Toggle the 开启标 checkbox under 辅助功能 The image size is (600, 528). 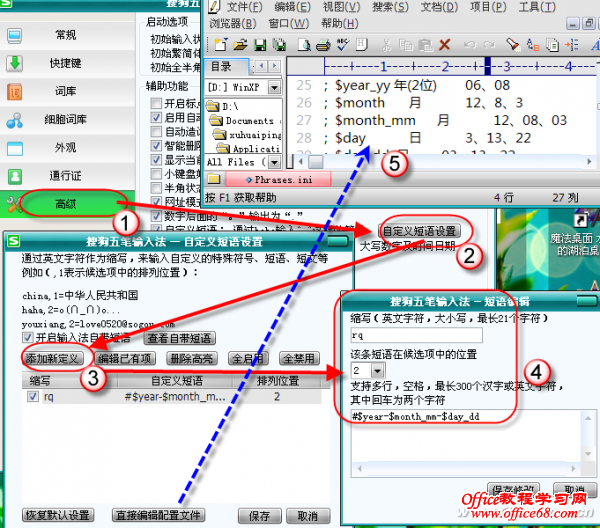(156, 103)
